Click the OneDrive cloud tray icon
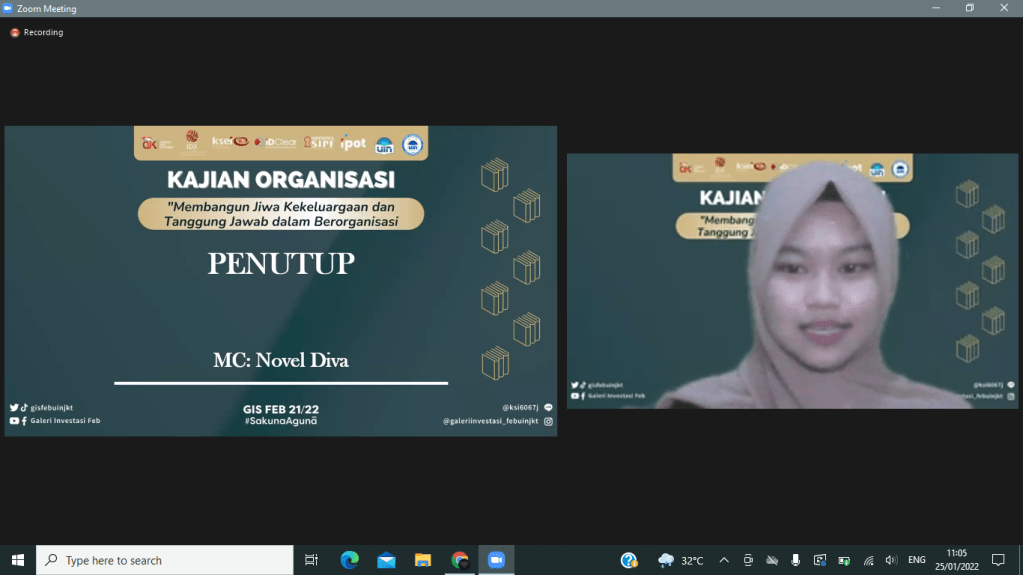Viewport: 1023px width, 575px height. (772, 560)
